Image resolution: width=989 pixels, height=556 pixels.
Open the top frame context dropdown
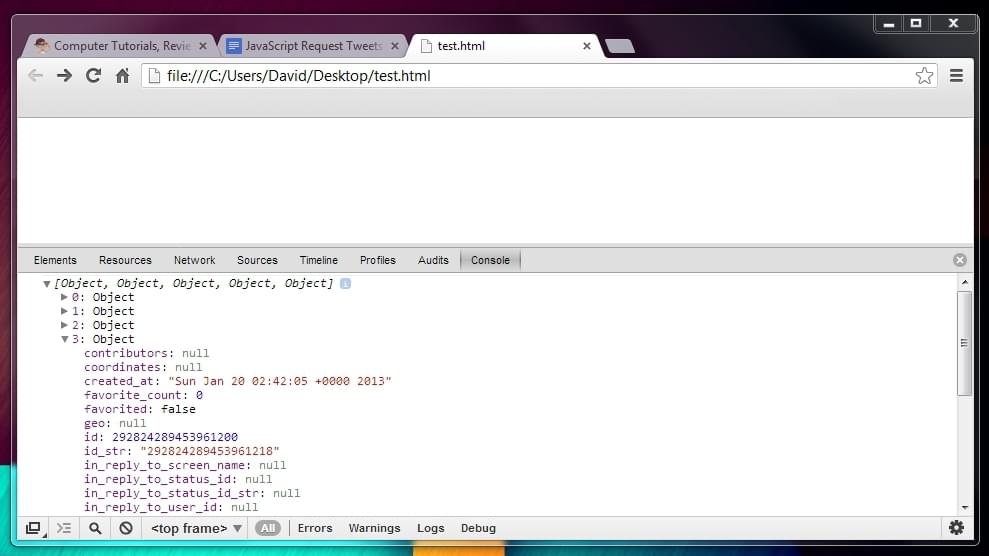tap(196, 528)
